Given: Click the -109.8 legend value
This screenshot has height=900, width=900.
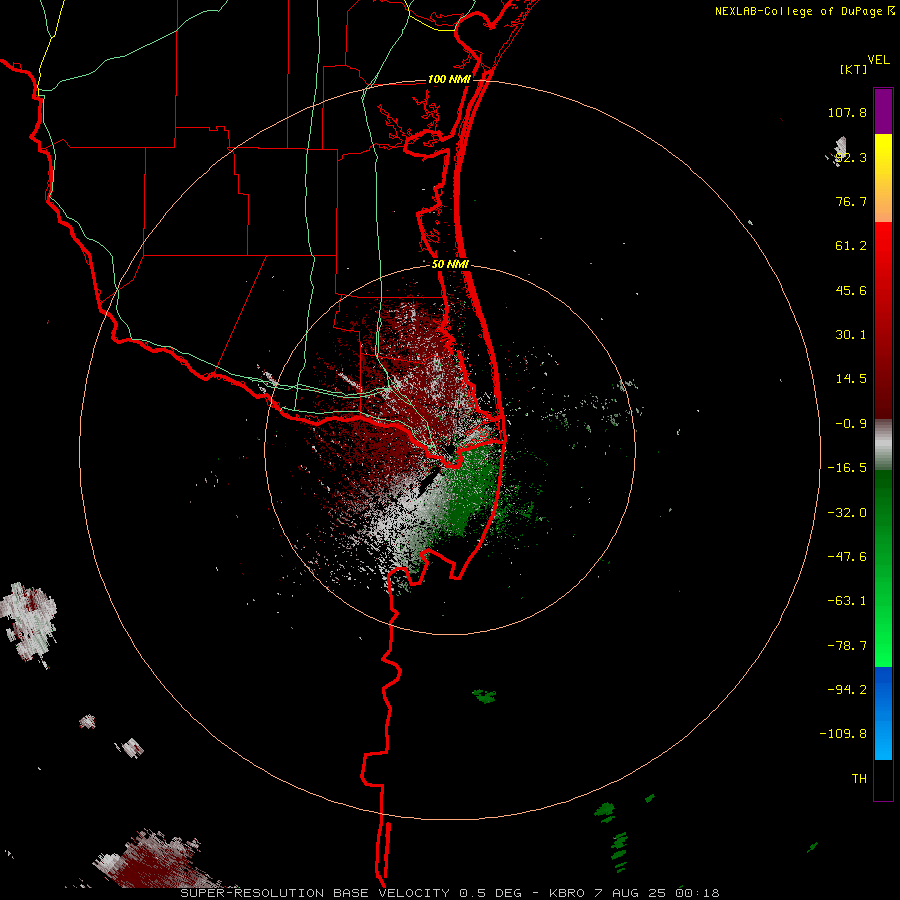Looking at the screenshot, I should click(x=844, y=734).
